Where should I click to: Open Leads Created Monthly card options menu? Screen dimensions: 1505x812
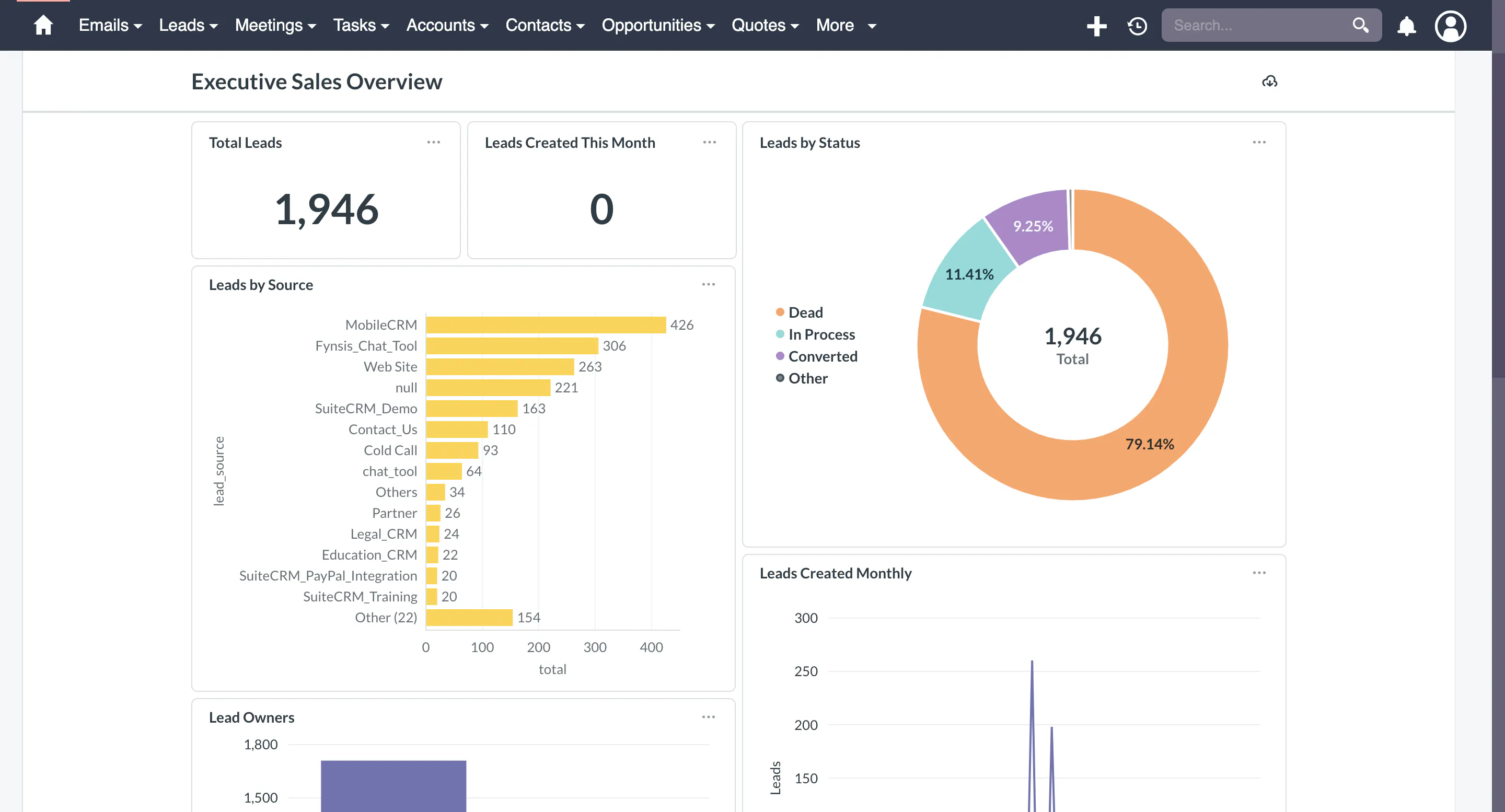[x=1259, y=573]
